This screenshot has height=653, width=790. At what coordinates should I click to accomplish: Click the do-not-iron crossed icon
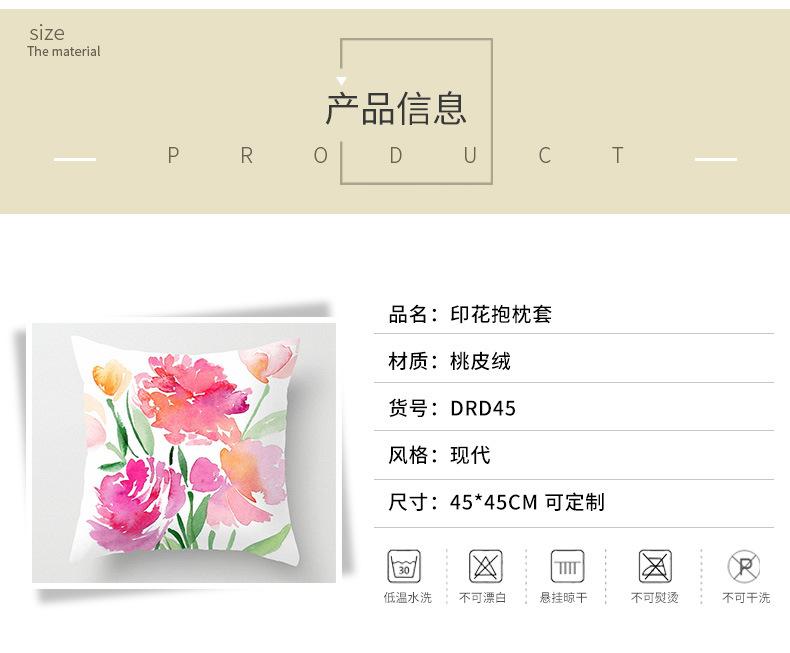[x=655, y=566]
